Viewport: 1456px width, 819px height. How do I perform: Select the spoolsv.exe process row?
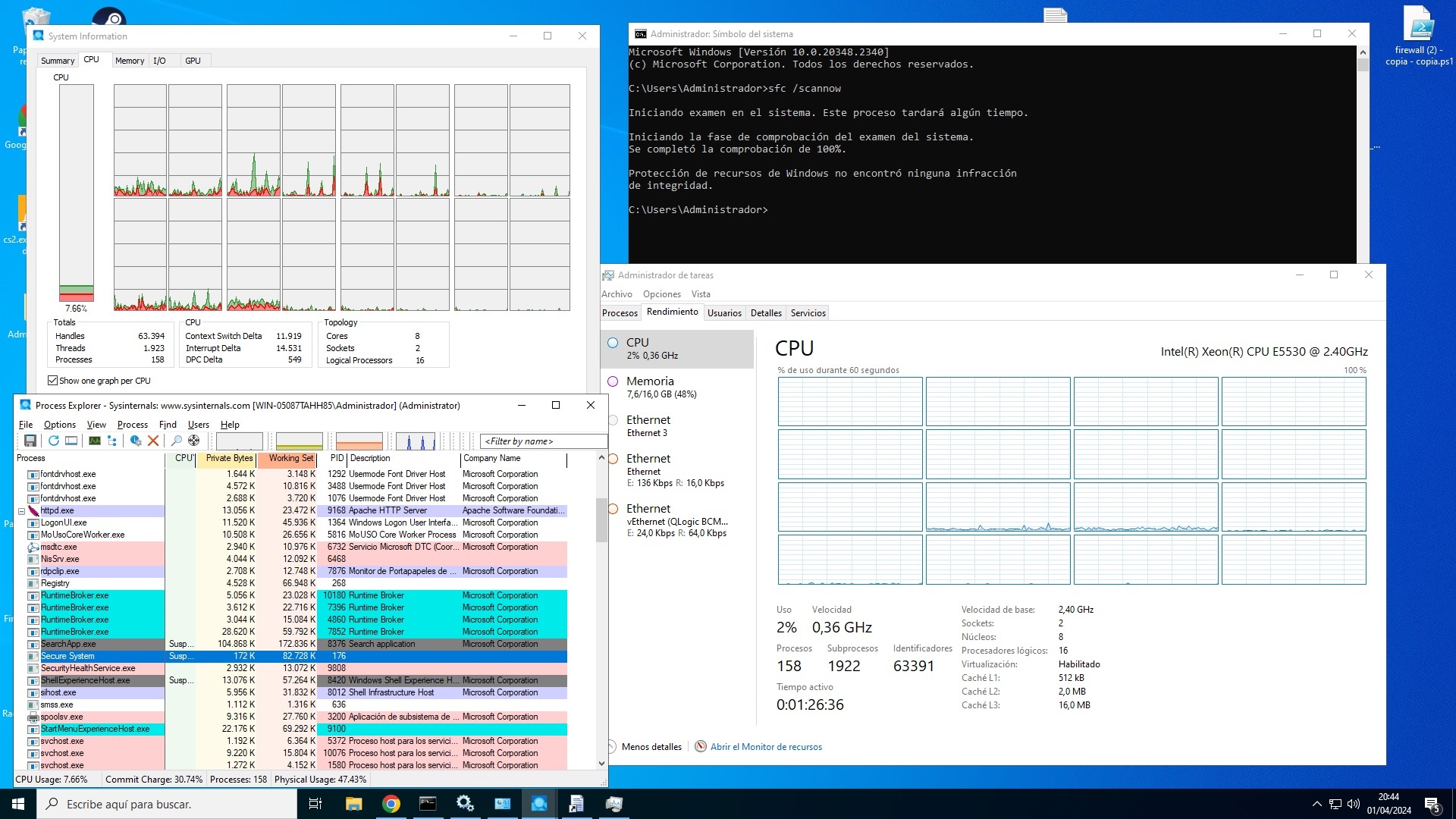(x=290, y=717)
